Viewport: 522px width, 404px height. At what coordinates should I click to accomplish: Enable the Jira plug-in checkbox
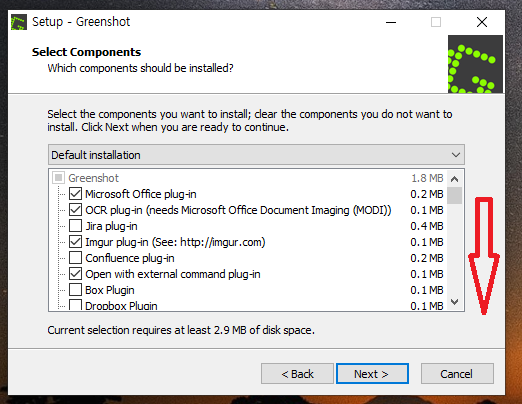coord(75,226)
